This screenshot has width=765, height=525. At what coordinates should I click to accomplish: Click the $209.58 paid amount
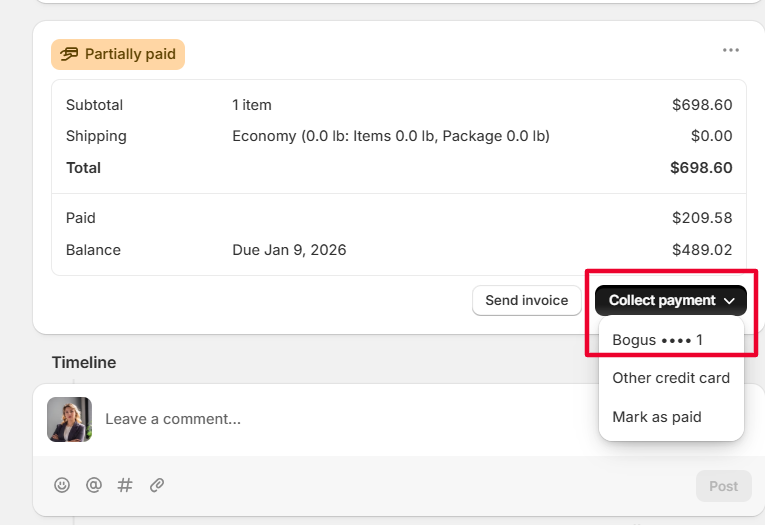pos(702,218)
